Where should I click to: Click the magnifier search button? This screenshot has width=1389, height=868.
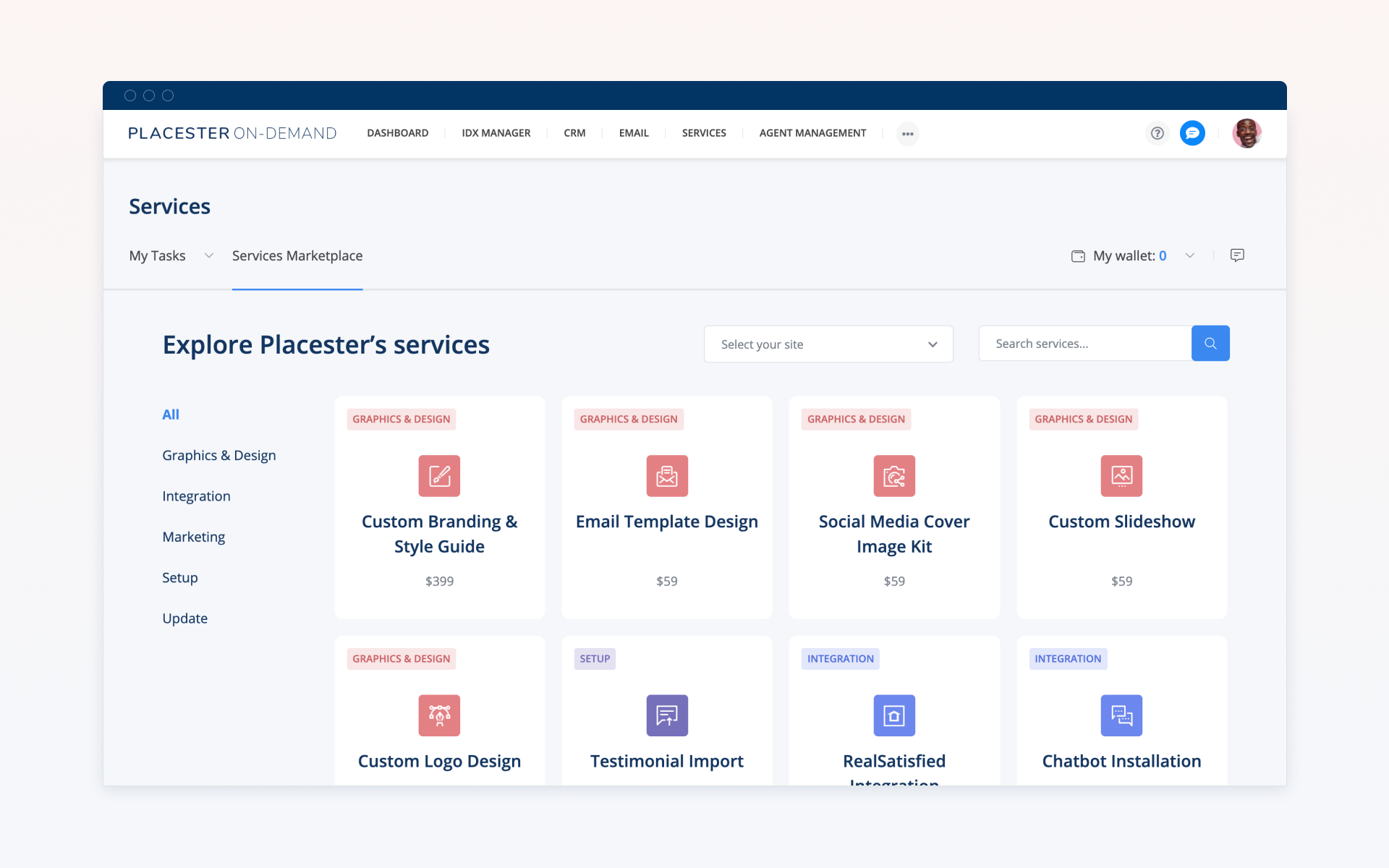[x=1210, y=344]
